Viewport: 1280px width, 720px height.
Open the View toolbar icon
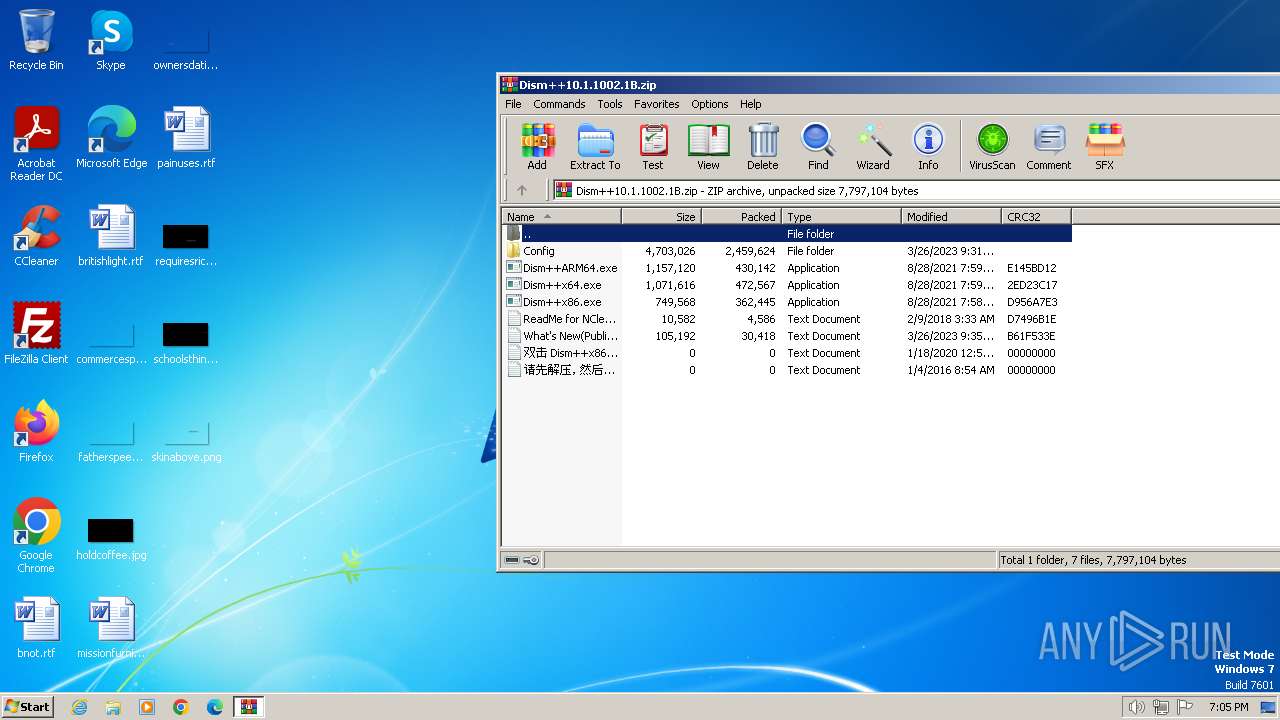[708, 146]
